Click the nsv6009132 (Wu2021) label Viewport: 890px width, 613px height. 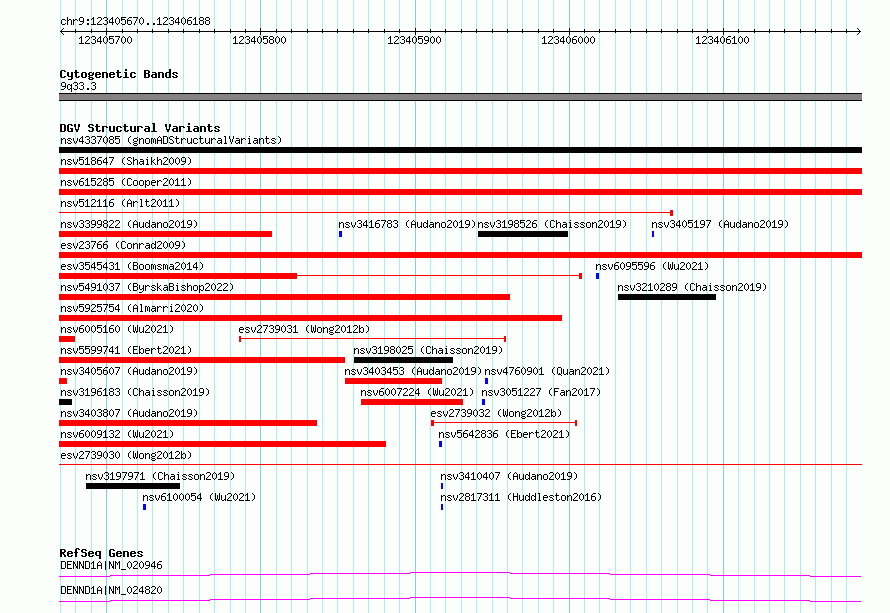click(x=117, y=434)
